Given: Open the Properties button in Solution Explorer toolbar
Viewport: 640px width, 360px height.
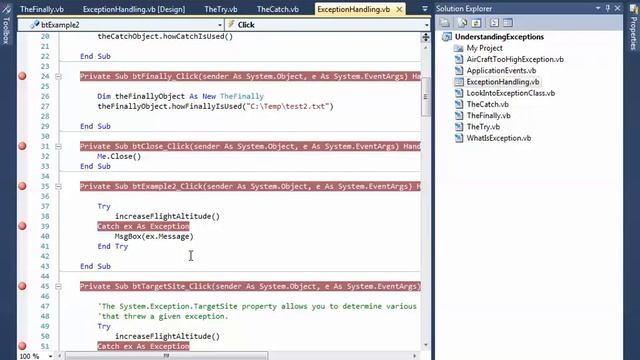Looking at the screenshot, I should pos(445,23).
